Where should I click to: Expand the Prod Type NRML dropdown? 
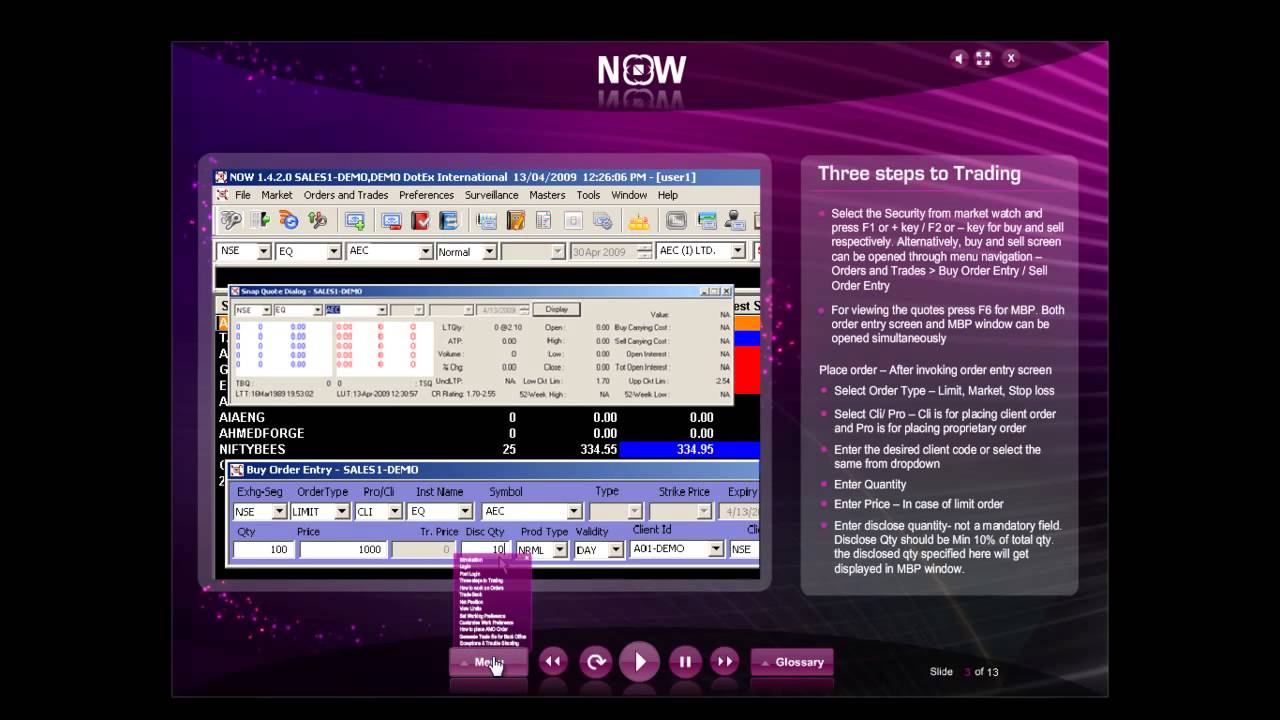coord(560,549)
